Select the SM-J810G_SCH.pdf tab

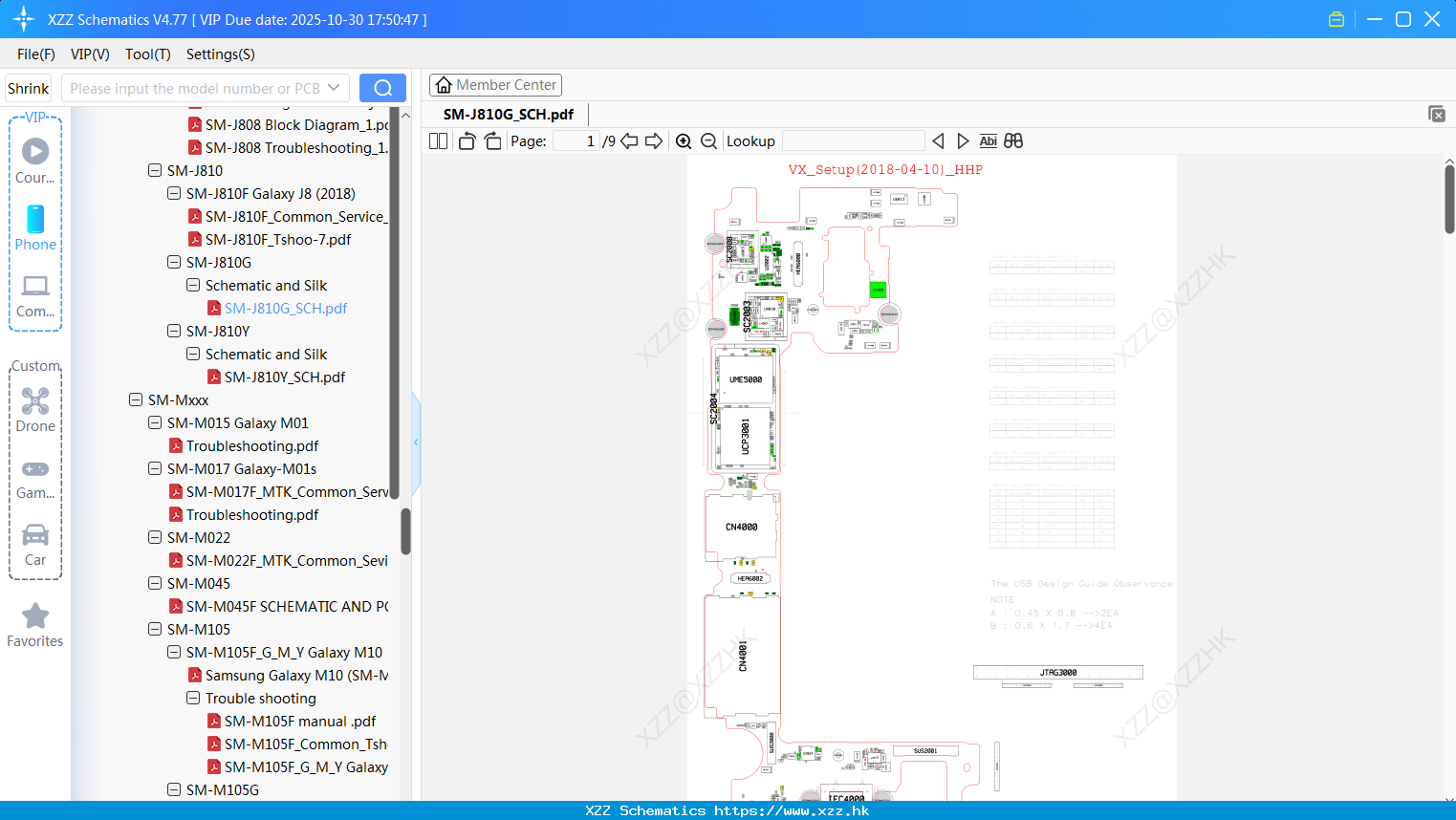509,114
